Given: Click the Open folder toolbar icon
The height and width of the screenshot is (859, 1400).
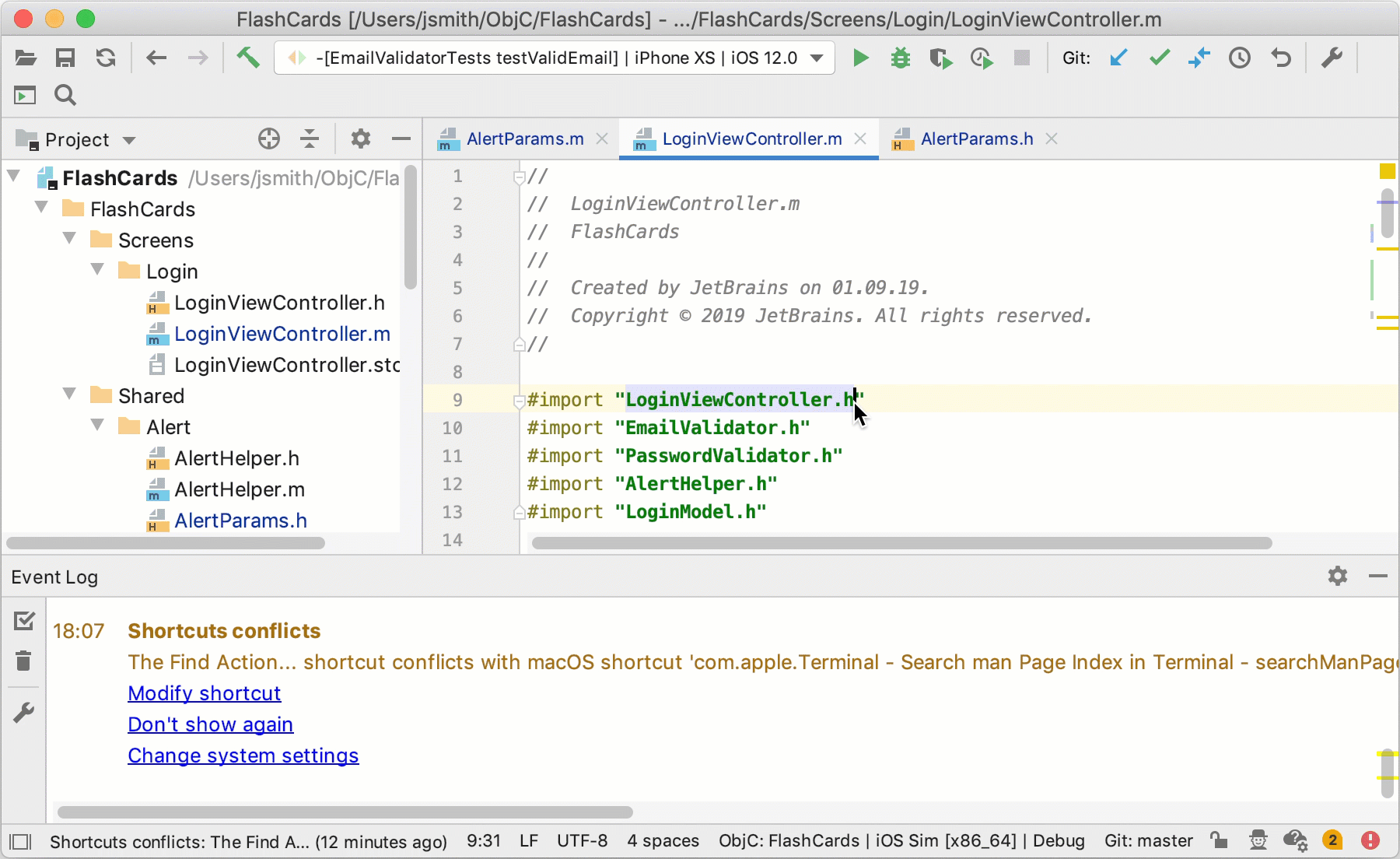Looking at the screenshot, I should pos(26,58).
